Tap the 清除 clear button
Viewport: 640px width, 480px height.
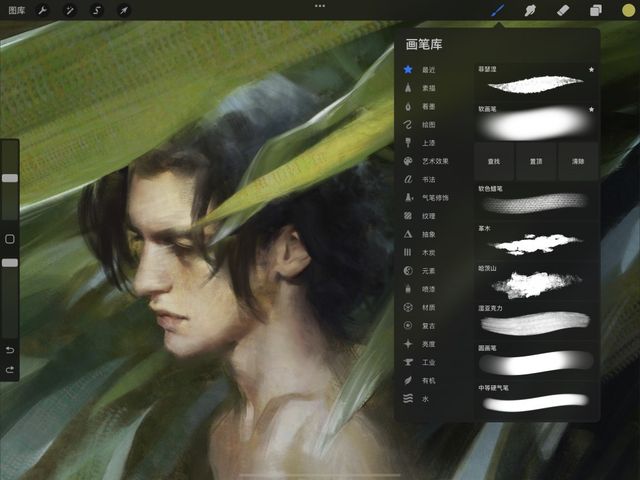click(x=578, y=162)
